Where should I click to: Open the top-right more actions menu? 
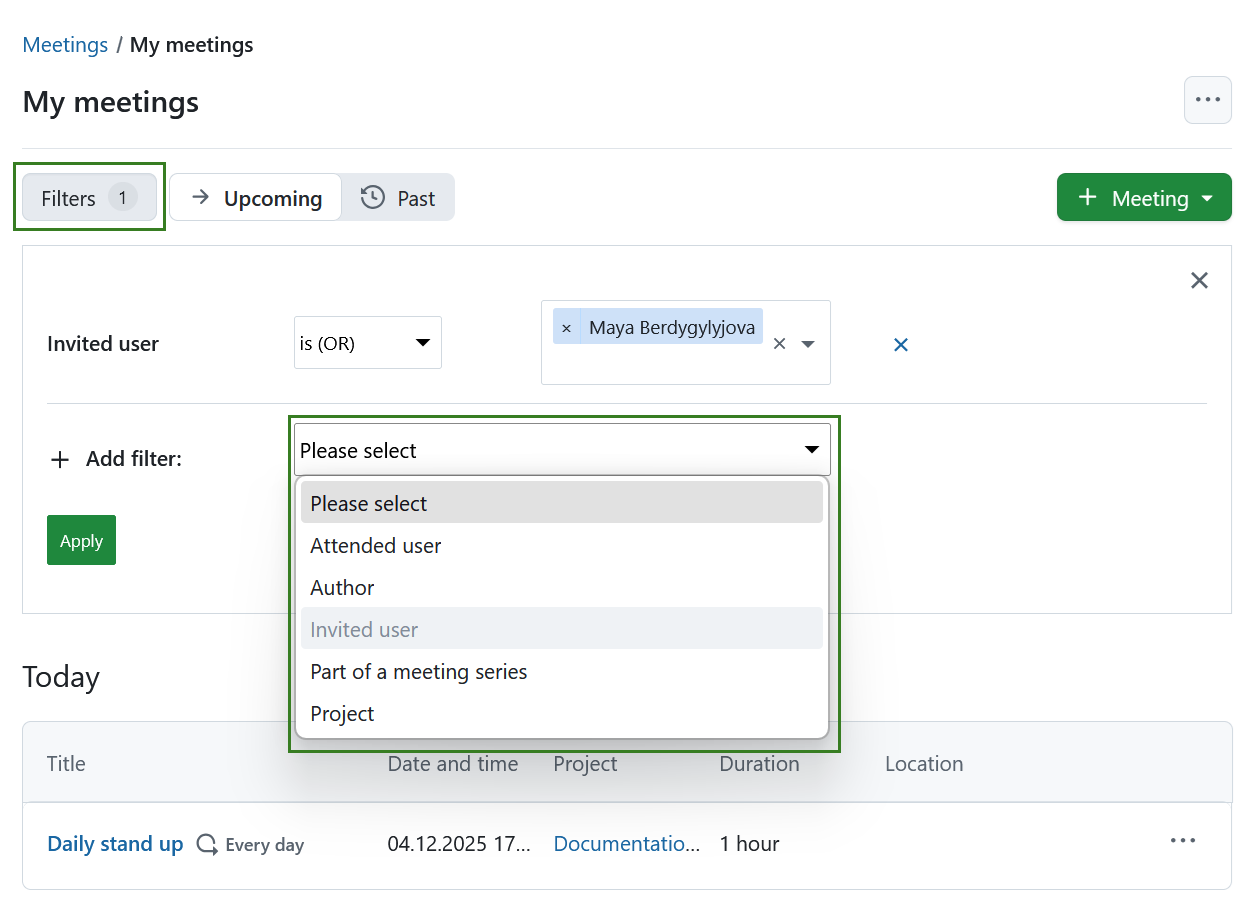1207,99
